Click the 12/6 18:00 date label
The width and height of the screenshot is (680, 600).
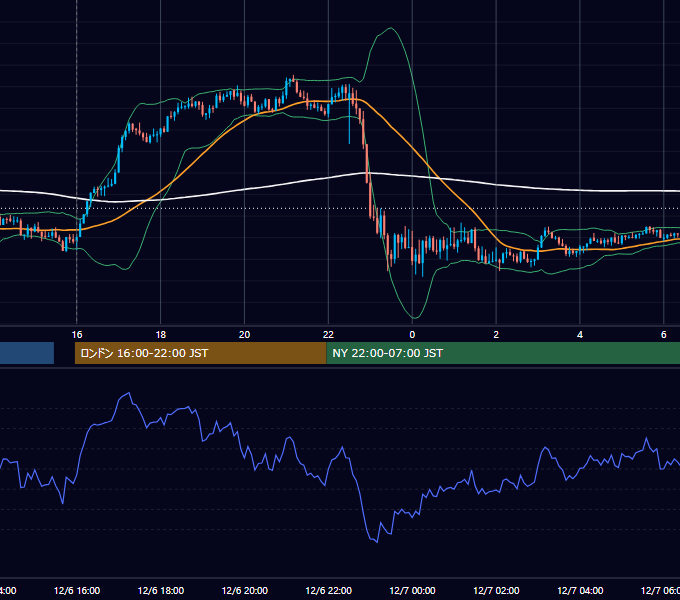pyautogui.click(x=161, y=590)
